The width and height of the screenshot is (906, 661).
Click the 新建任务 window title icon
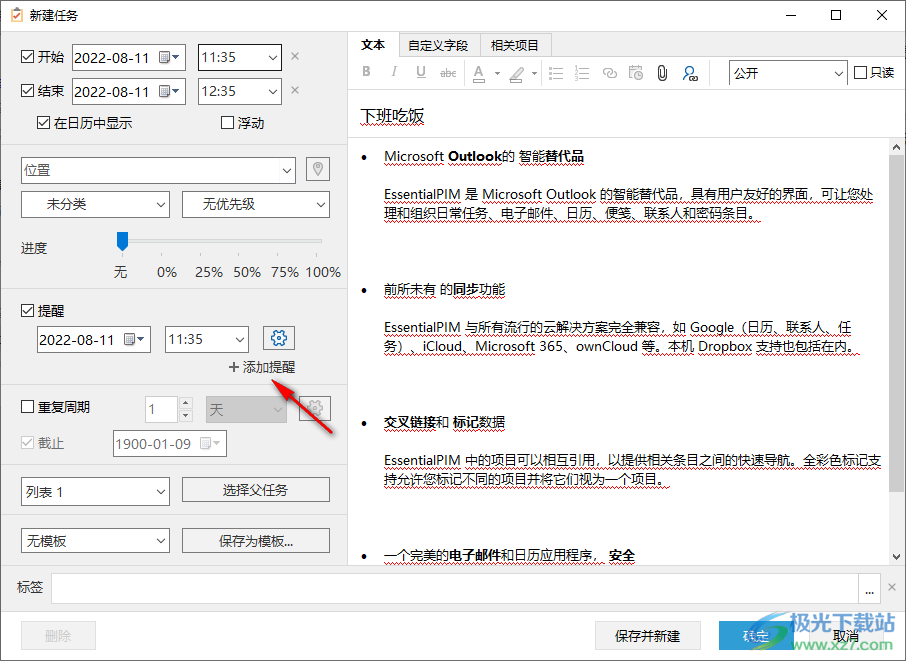click(17, 15)
